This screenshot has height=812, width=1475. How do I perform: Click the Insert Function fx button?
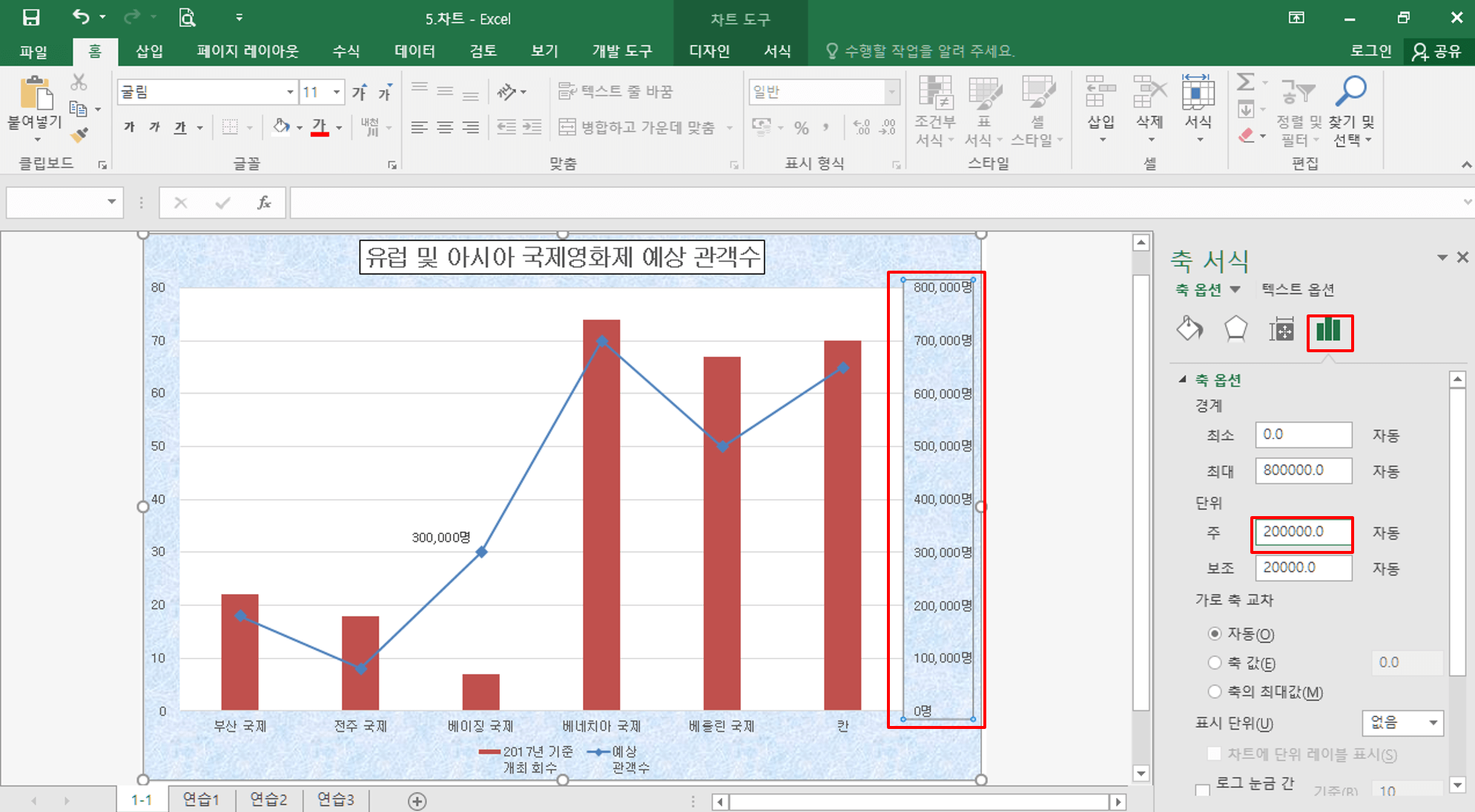pos(264,202)
